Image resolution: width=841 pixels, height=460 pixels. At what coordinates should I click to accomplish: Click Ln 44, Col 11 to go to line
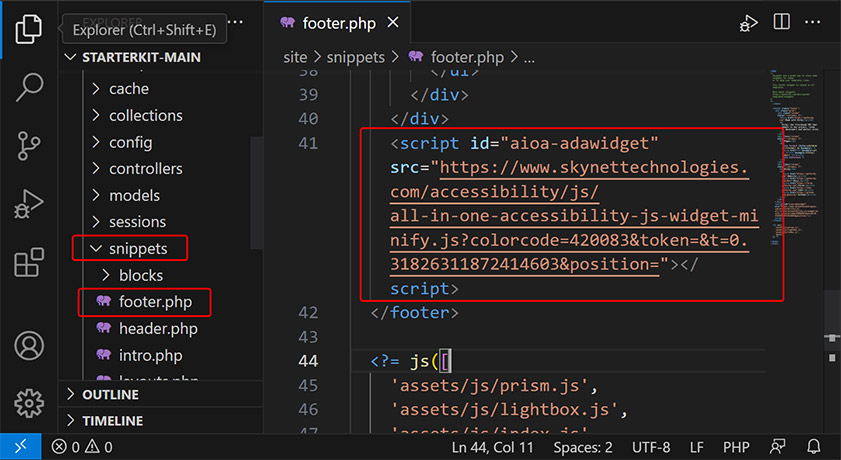[x=492, y=447]
